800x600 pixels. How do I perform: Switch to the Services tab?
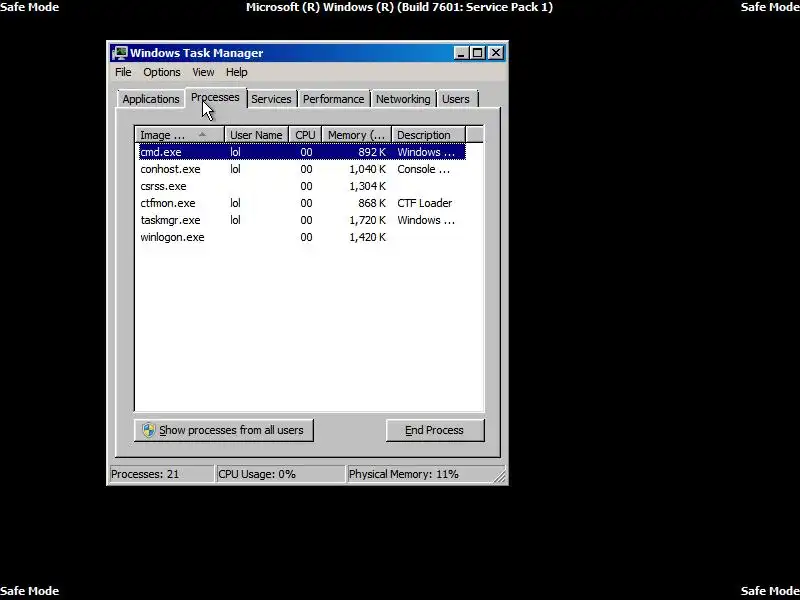[x=271, y=99]
